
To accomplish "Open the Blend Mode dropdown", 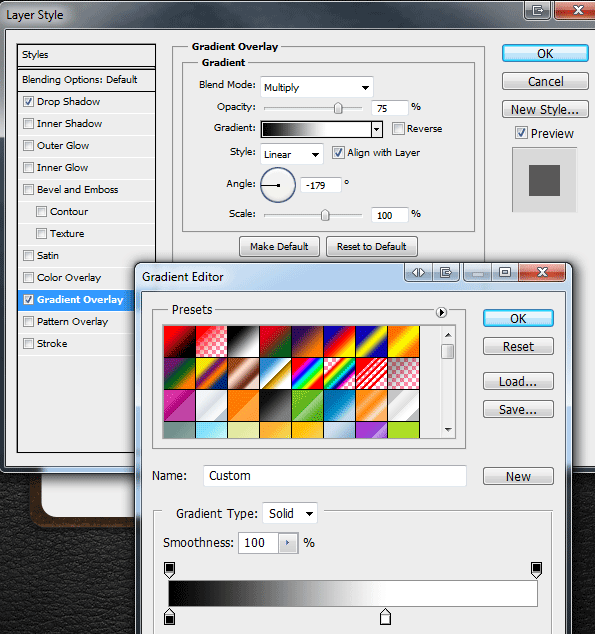I will [316, 87].
